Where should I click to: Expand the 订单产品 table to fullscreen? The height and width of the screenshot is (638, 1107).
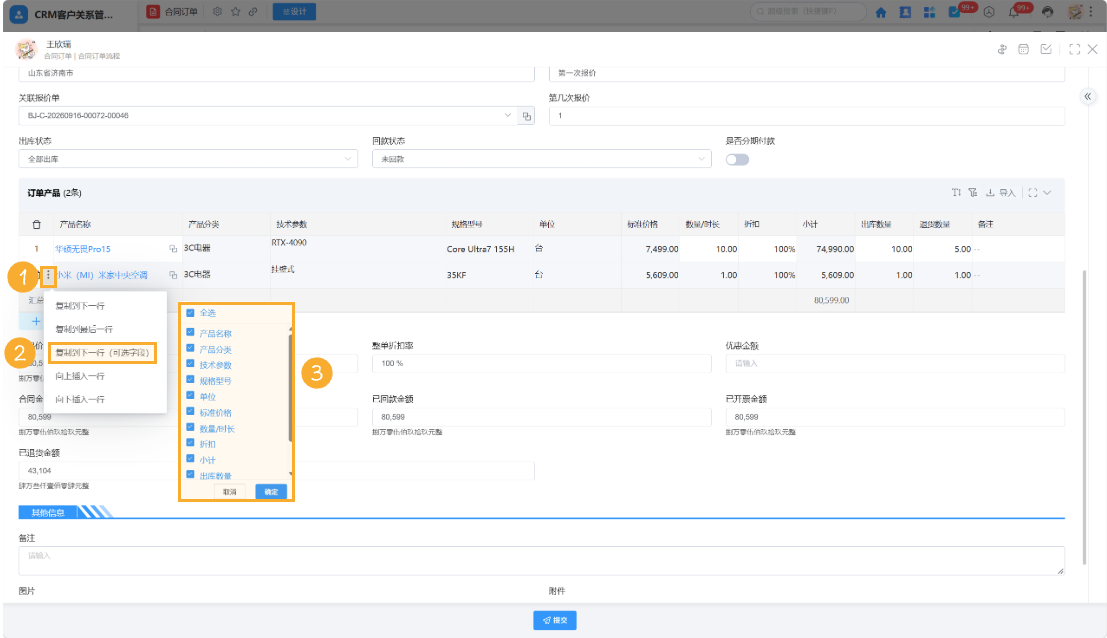(1033, 193)
